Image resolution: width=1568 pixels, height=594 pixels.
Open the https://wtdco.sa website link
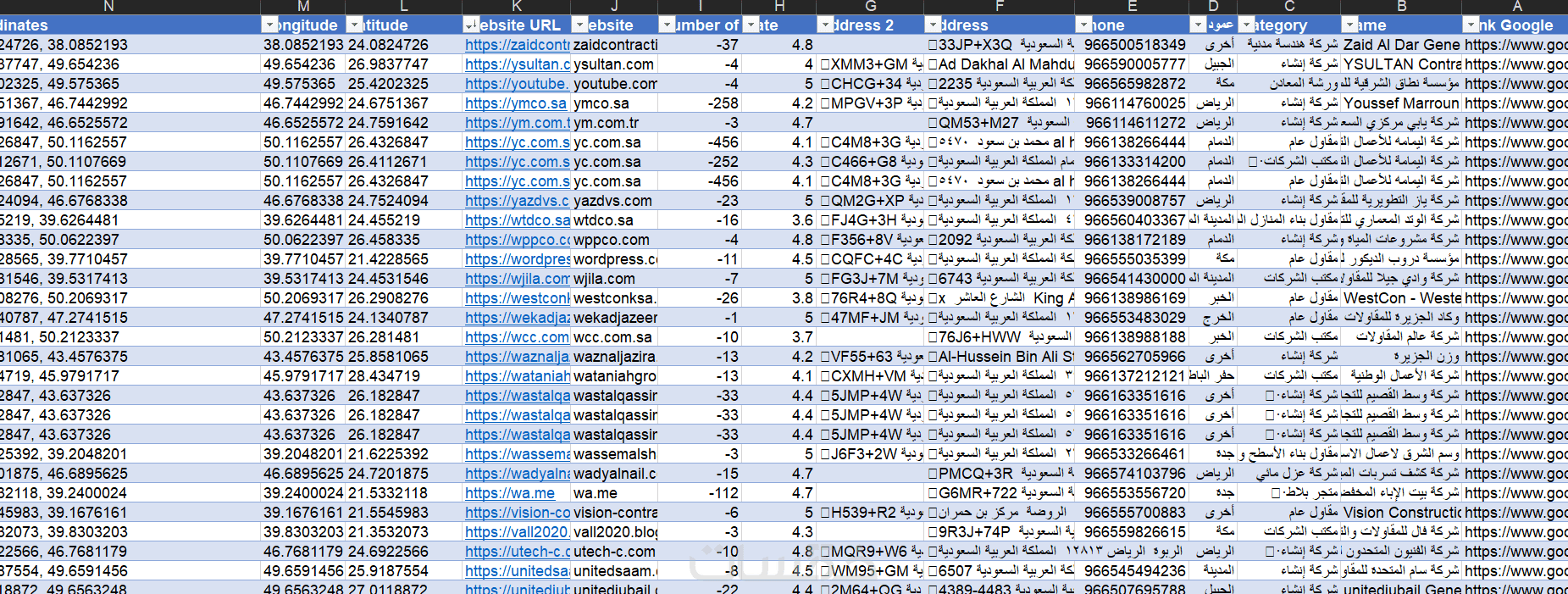coord(517,219)
